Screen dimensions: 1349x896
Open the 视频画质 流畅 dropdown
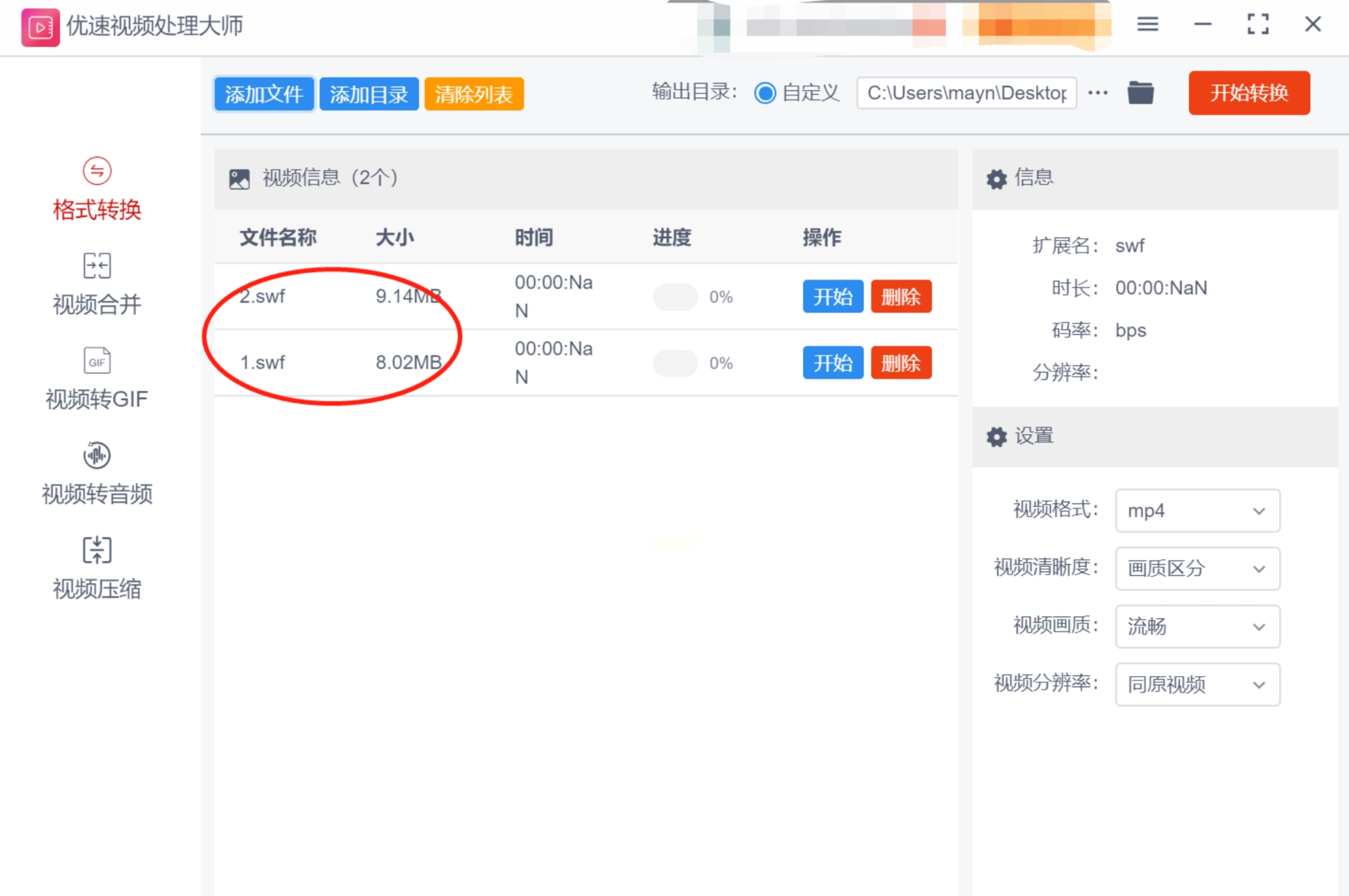(1197, 626)
